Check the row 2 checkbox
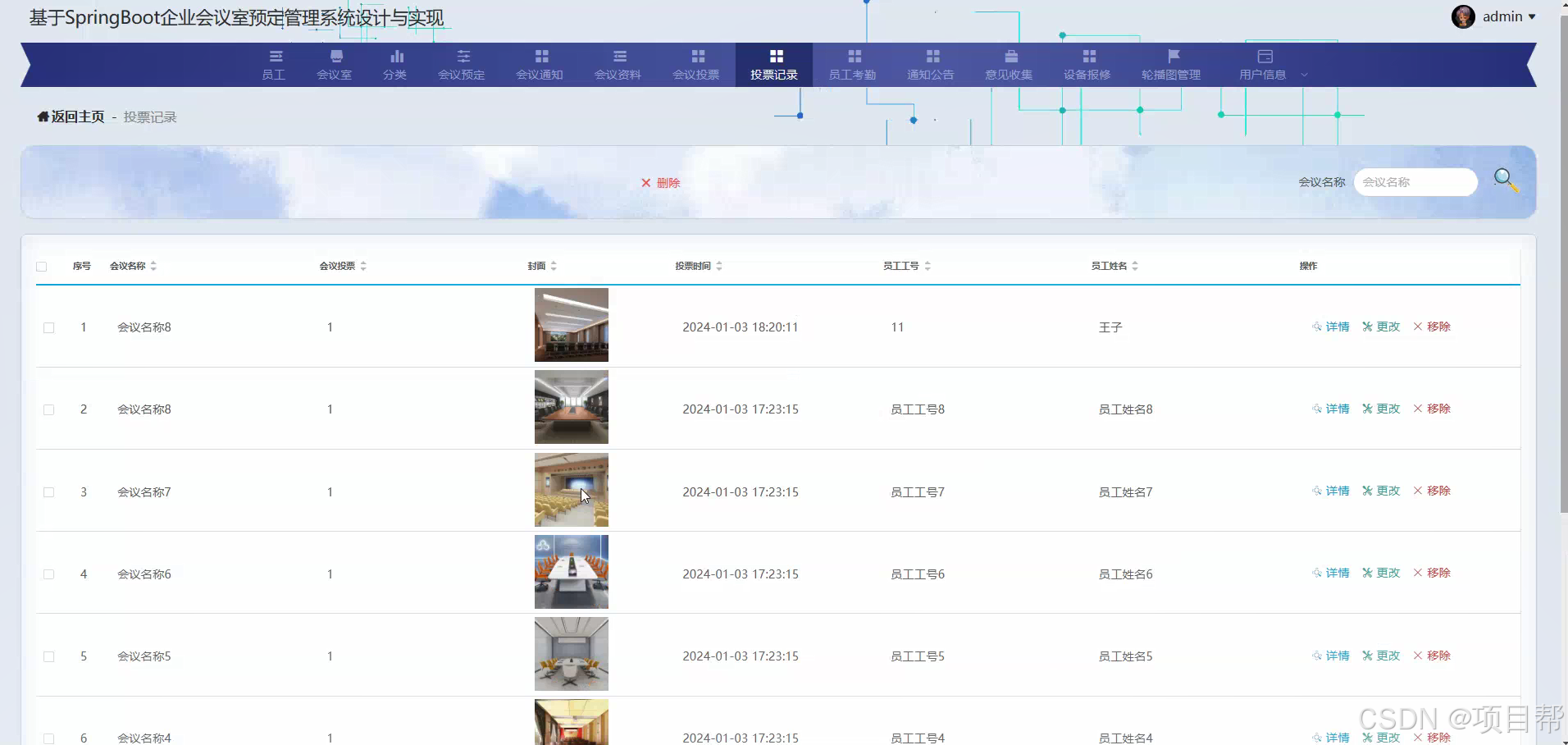The width and height of the screenshot is (1568, 745). click(49, 410)
